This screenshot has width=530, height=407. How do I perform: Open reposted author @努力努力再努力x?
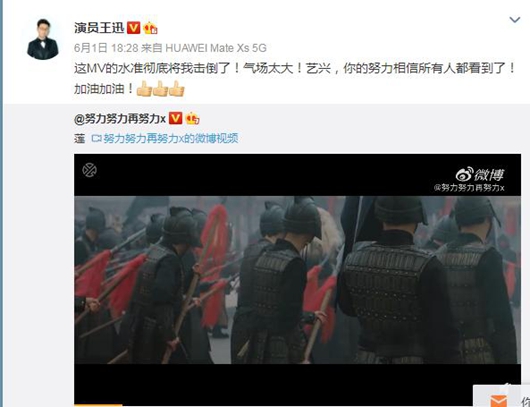point(120,119)
